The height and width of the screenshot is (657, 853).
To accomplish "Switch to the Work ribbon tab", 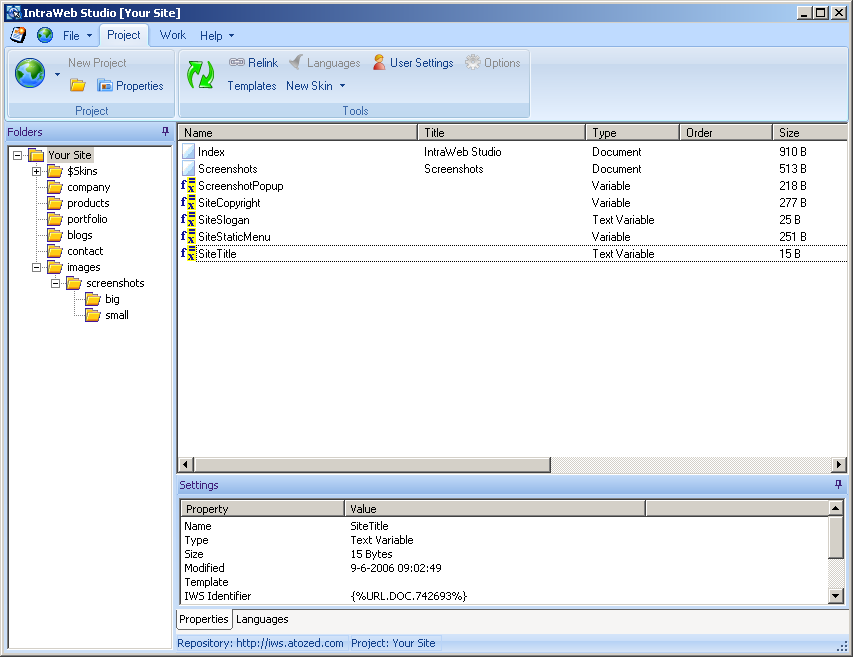I will click(x=172, y=35).
